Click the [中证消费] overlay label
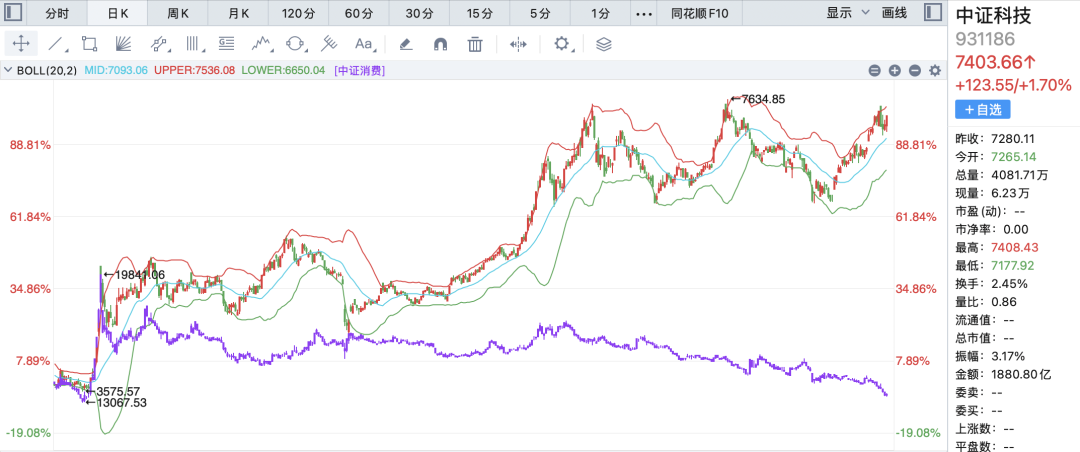Image resolution: width=1080 pixels, height=452 pixels. click(359, 70)
